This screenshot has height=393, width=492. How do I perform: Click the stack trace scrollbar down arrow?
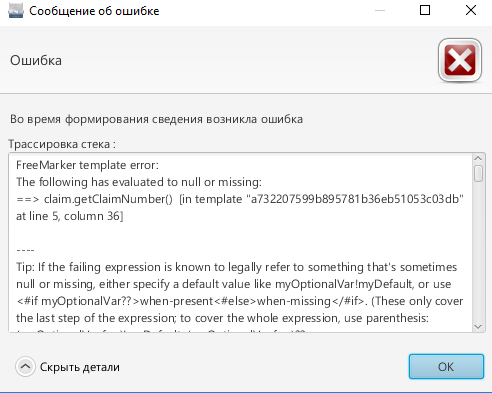coord(478,327)
